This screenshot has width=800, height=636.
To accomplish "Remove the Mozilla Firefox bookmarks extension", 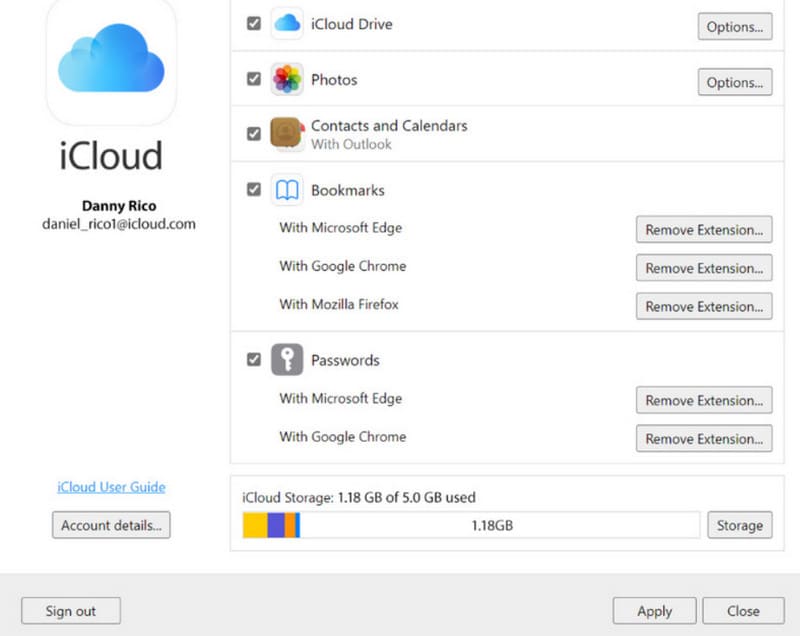I will 704,306.
